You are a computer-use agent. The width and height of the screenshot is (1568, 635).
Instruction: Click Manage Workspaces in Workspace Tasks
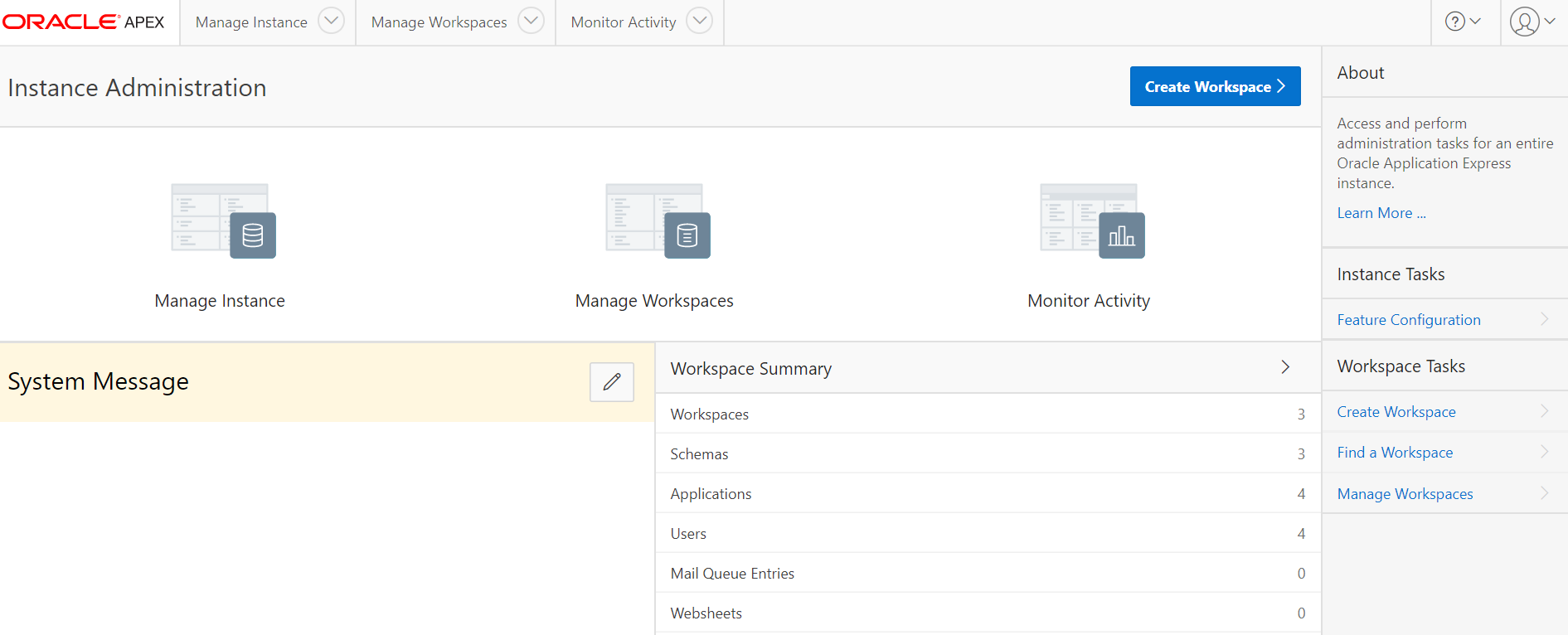pos(1405,494)
